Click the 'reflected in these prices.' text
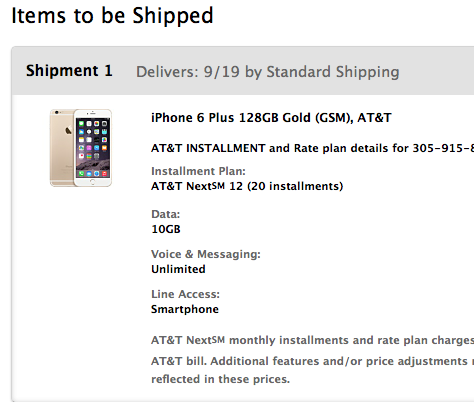 (220, 379)
